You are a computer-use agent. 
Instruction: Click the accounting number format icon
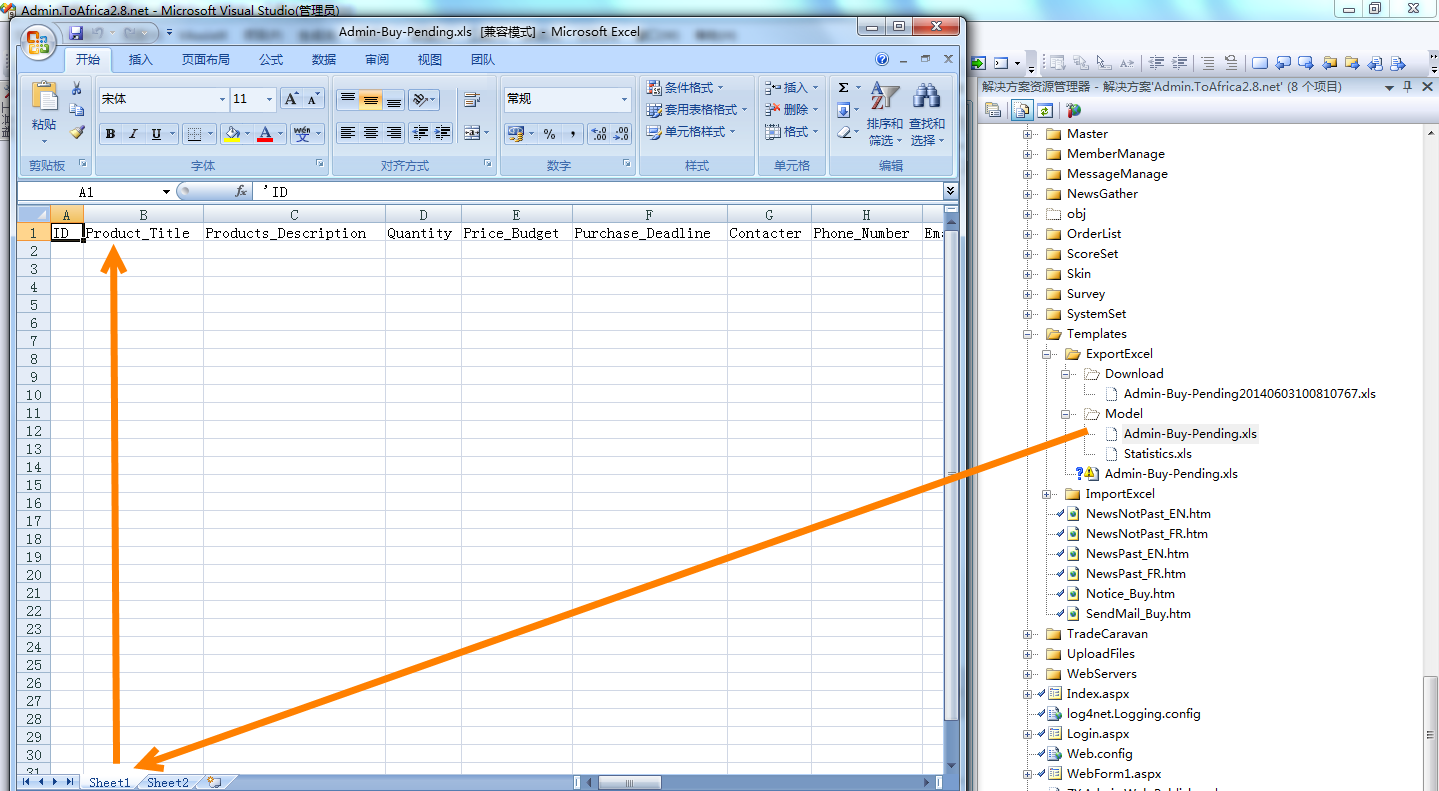pos(515,134)
